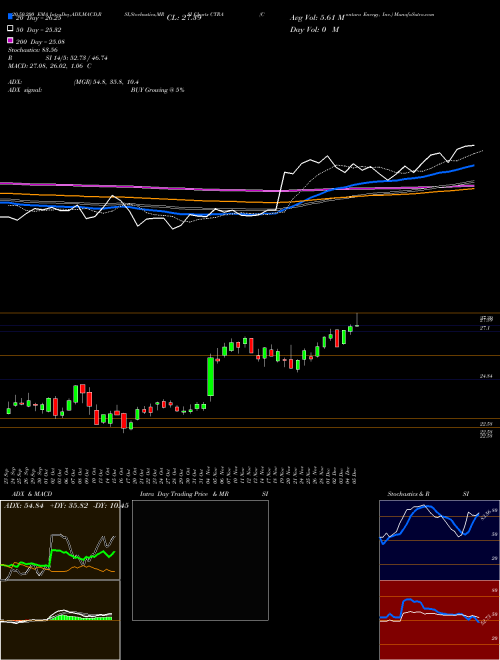
Task: Click the 'CL: 27.39' closing price value
Action: point(184,18)
